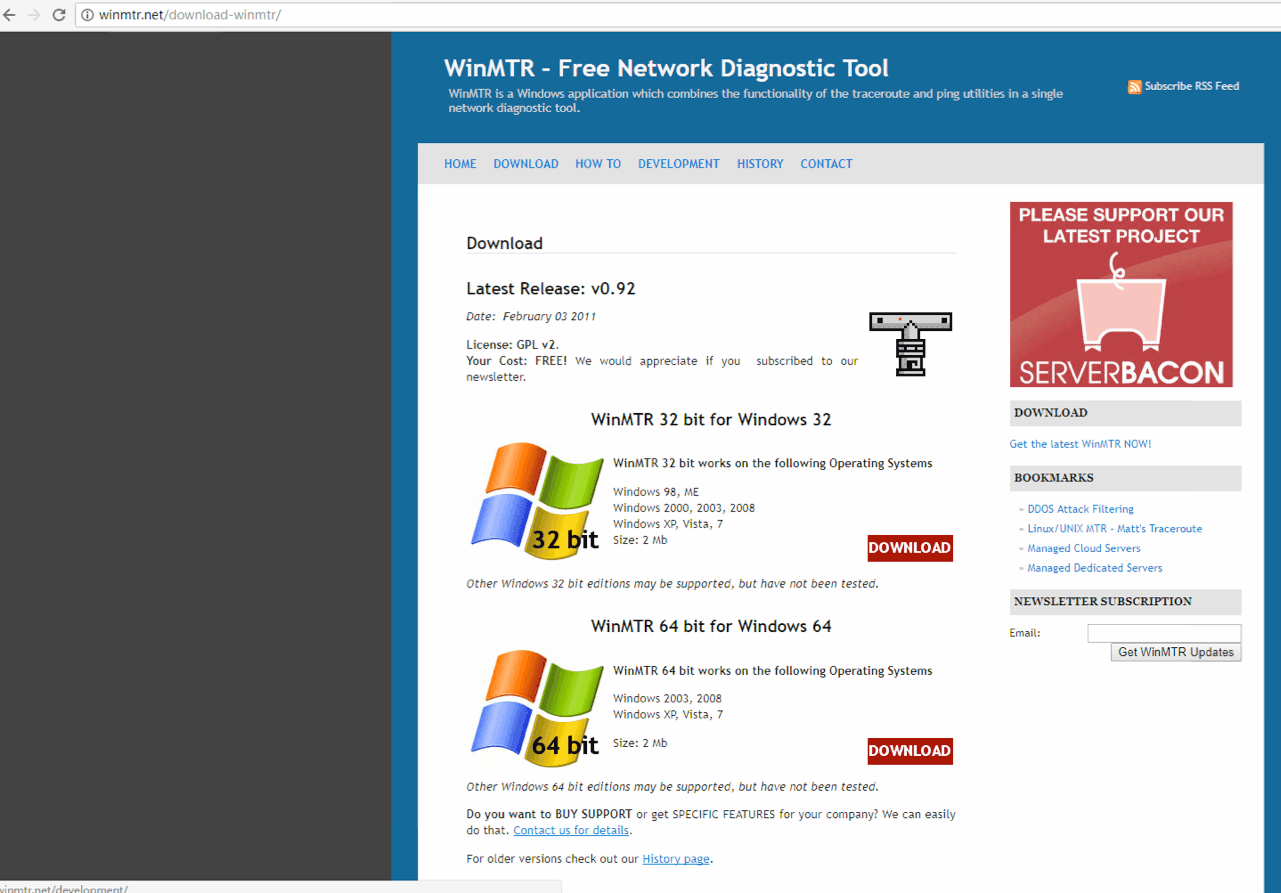Screen dimensions: 1281x893
Task: Open Linux/UNIX MTR - Matt's Traceroute link
Action: click(1115, 529)
